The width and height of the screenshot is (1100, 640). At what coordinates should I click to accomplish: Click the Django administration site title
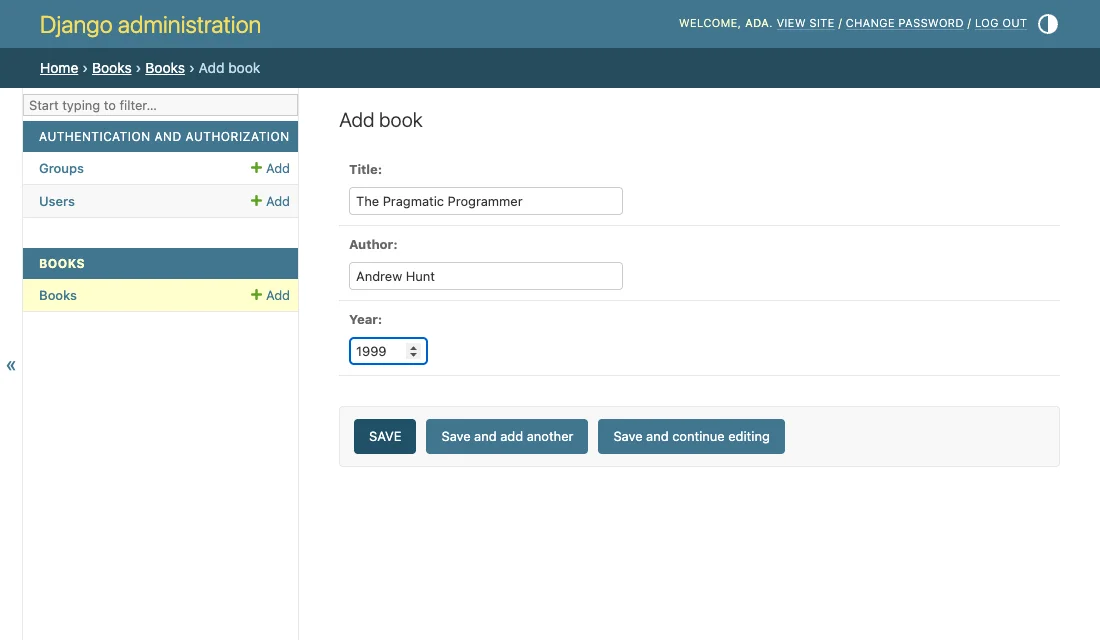click(x=150, y=25)
